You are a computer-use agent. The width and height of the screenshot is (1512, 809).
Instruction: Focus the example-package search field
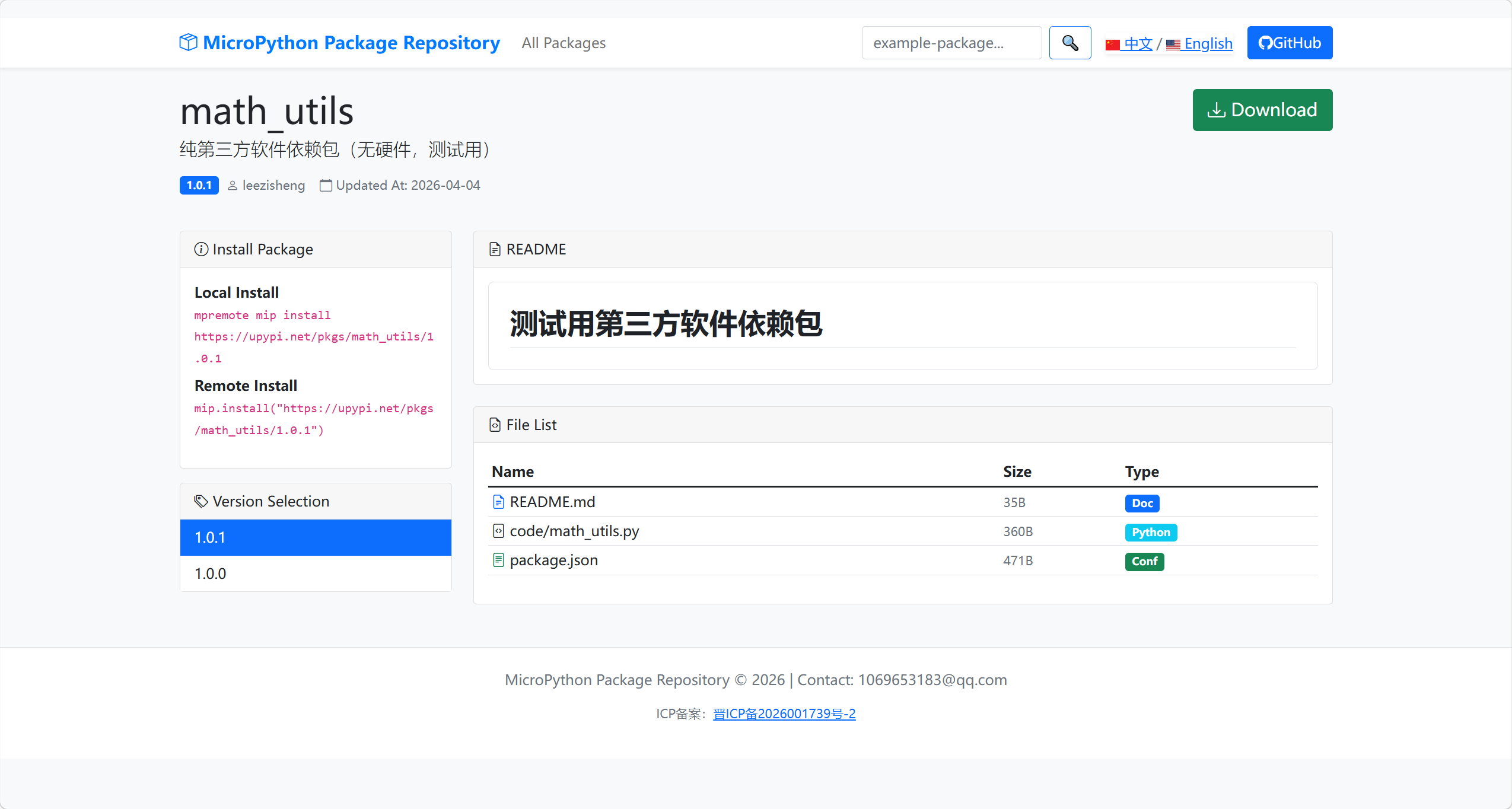(951, 43)
